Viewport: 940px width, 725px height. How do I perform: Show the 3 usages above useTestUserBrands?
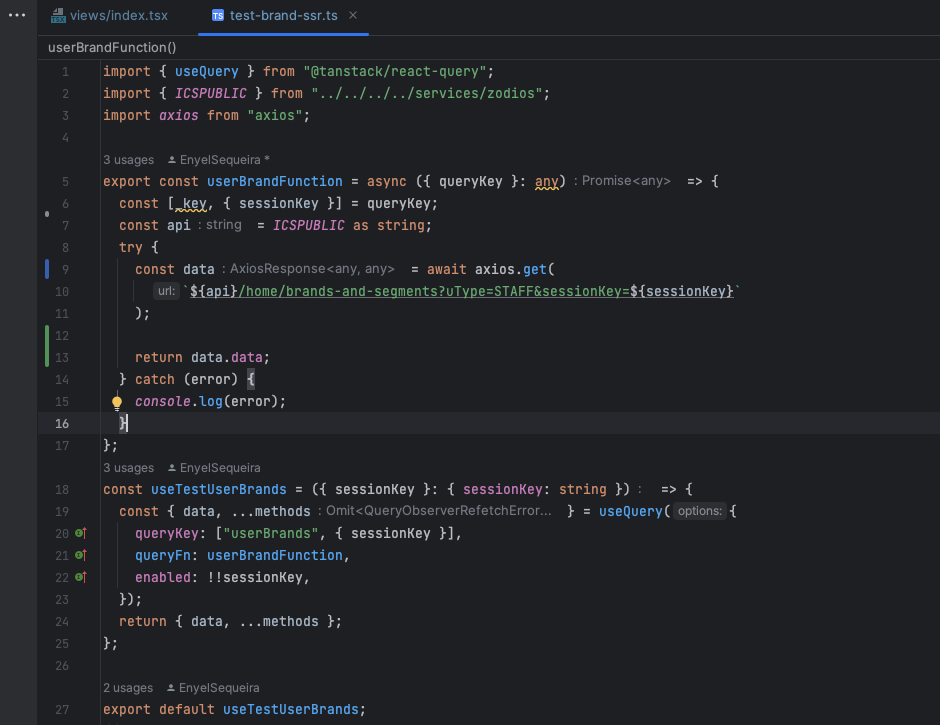128,468
